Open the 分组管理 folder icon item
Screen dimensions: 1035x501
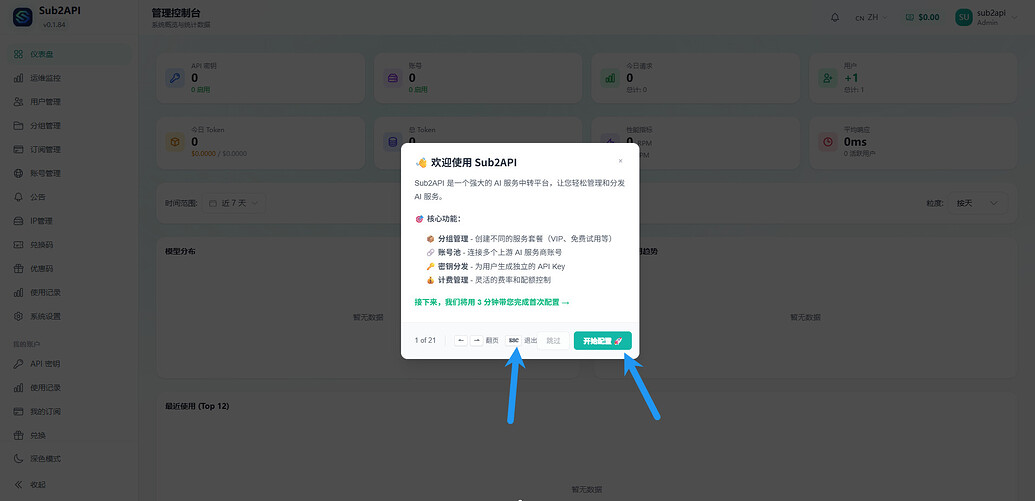18,125
